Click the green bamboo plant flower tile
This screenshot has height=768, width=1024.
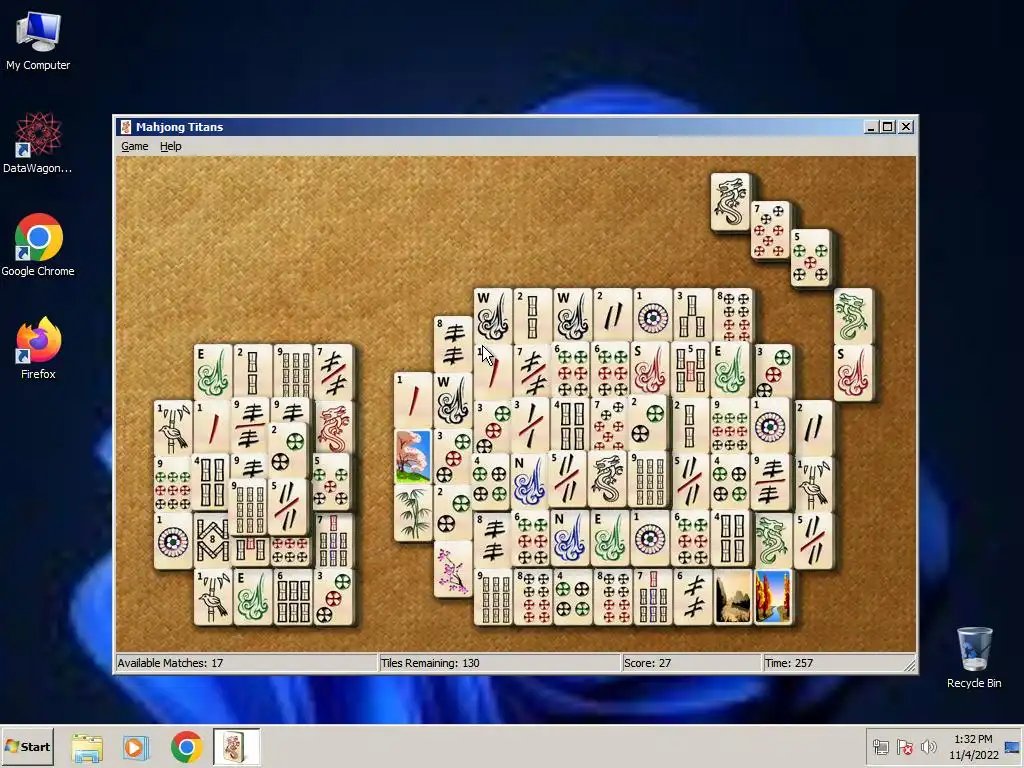pyautogui.click(x=413, y=512)
